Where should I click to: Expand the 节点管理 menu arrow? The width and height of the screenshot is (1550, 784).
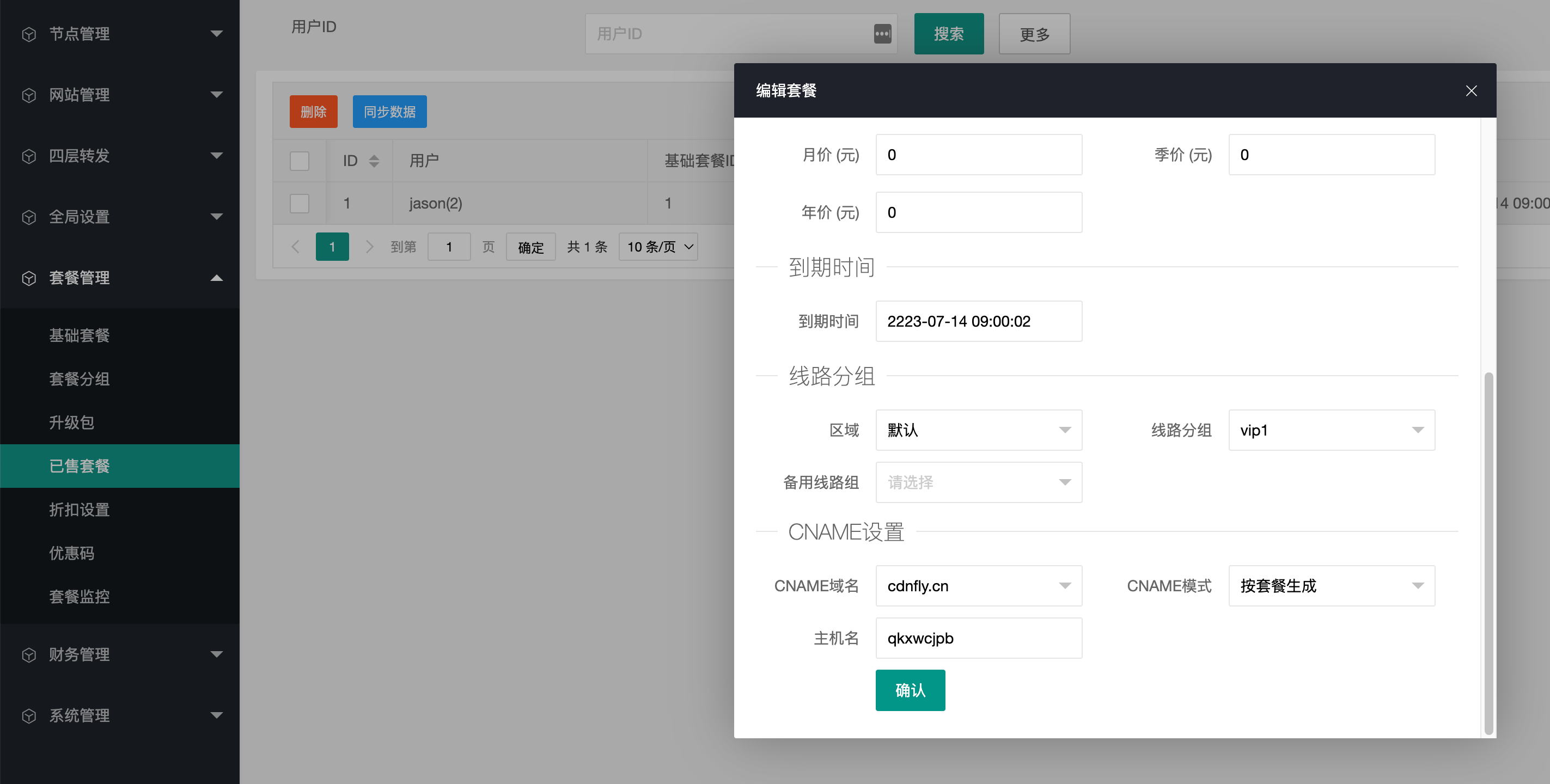click(217, 34)
